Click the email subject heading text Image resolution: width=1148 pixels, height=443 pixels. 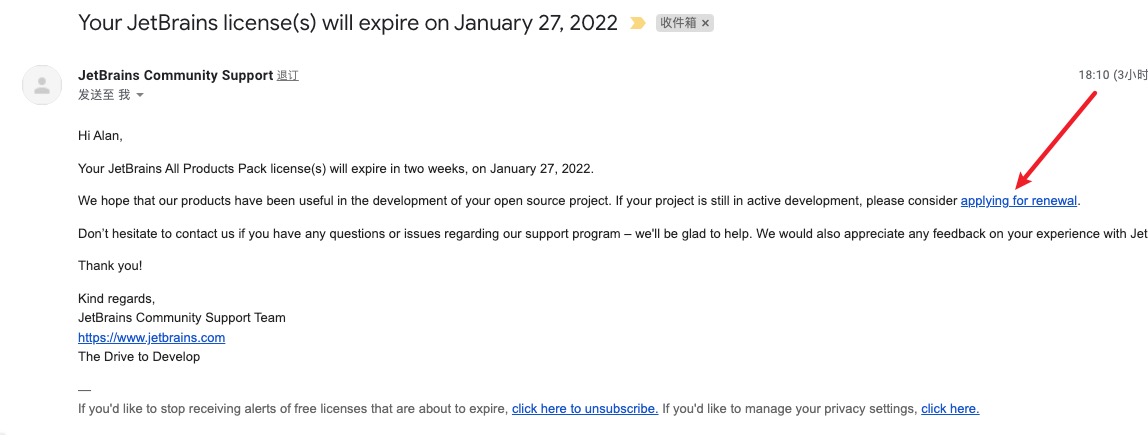(348, 23)
